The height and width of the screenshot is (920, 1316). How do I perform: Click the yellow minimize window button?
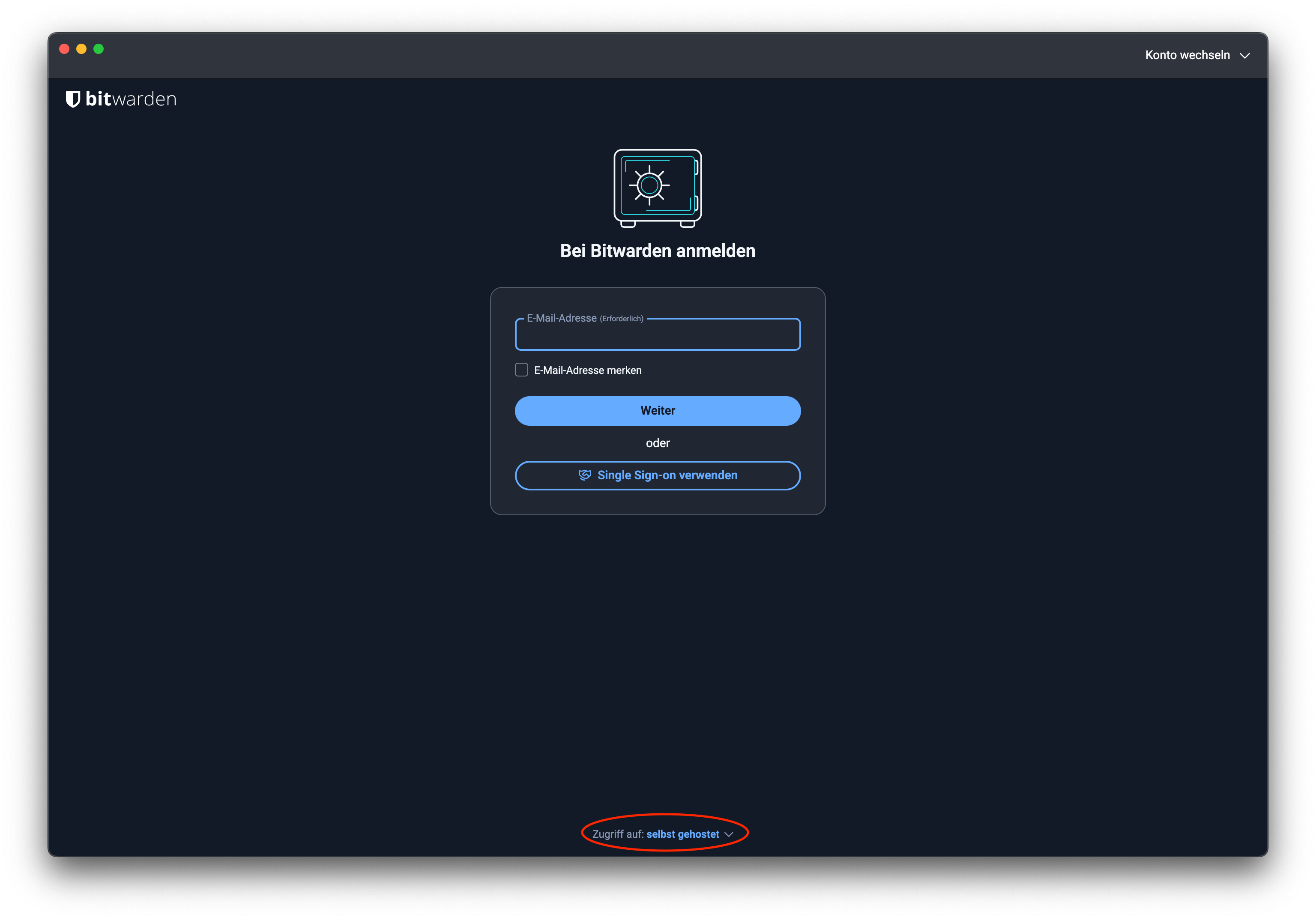point(81,49)
